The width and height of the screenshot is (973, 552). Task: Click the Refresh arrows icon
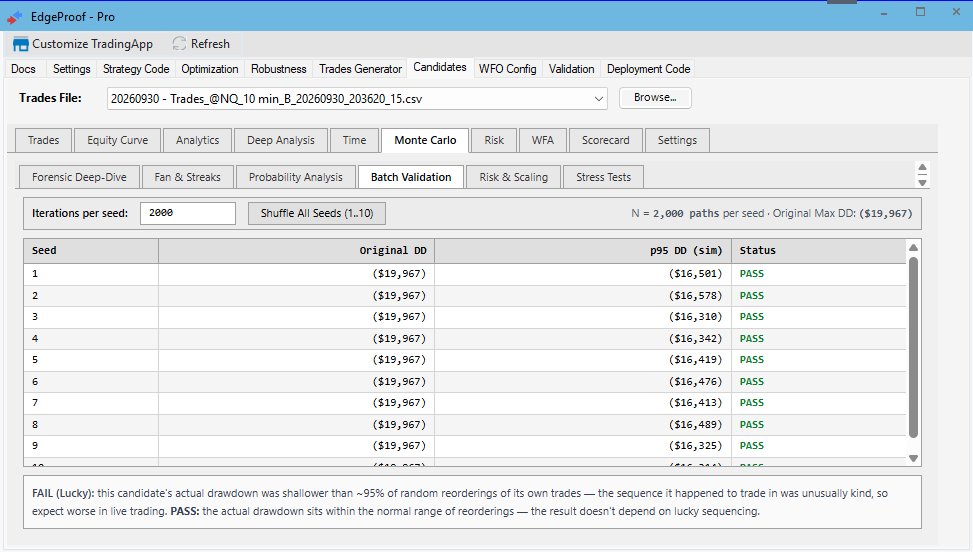(179, 43)
